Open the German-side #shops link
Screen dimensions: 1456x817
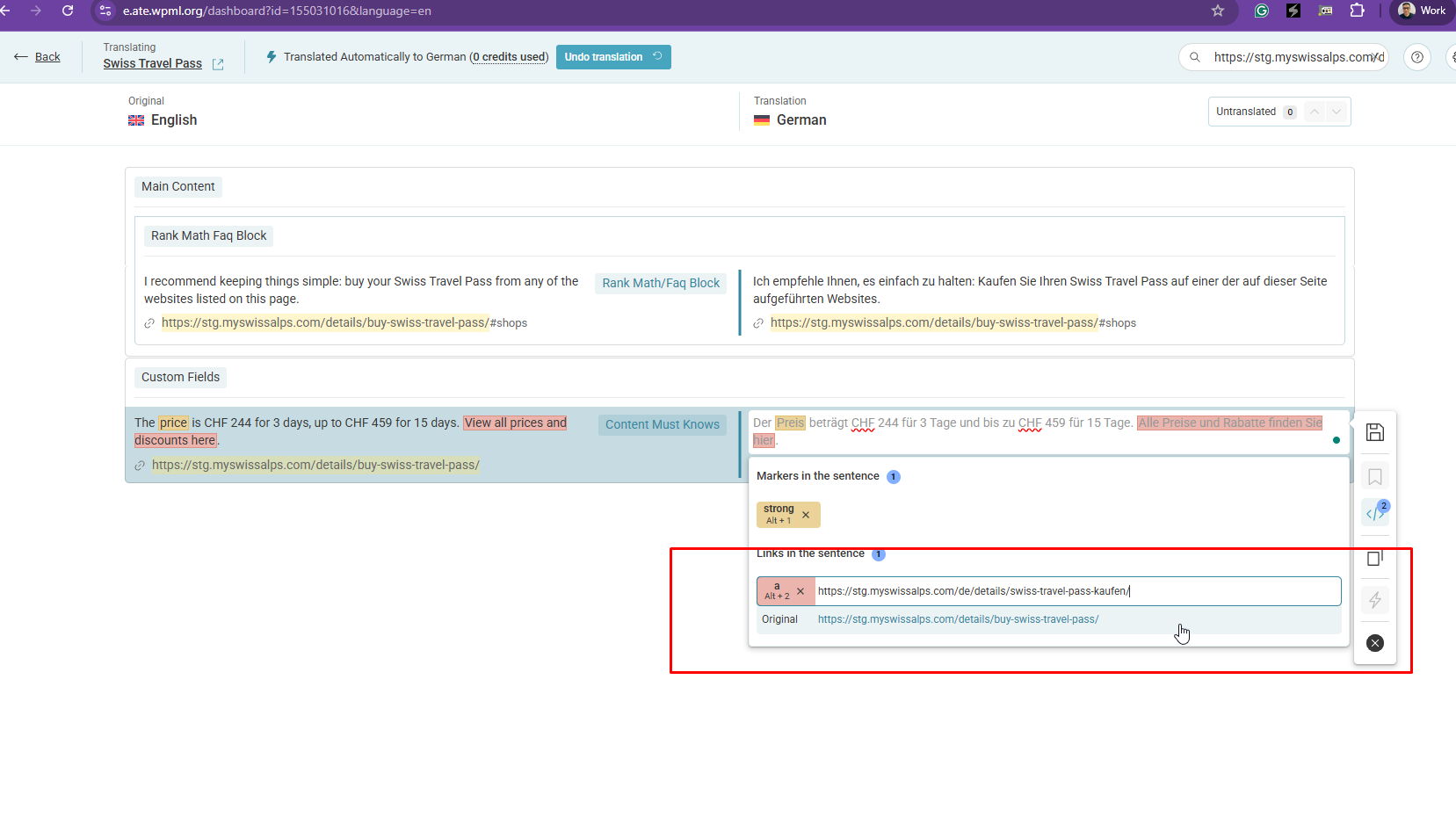pyautogui.click(x=953, y=322)
